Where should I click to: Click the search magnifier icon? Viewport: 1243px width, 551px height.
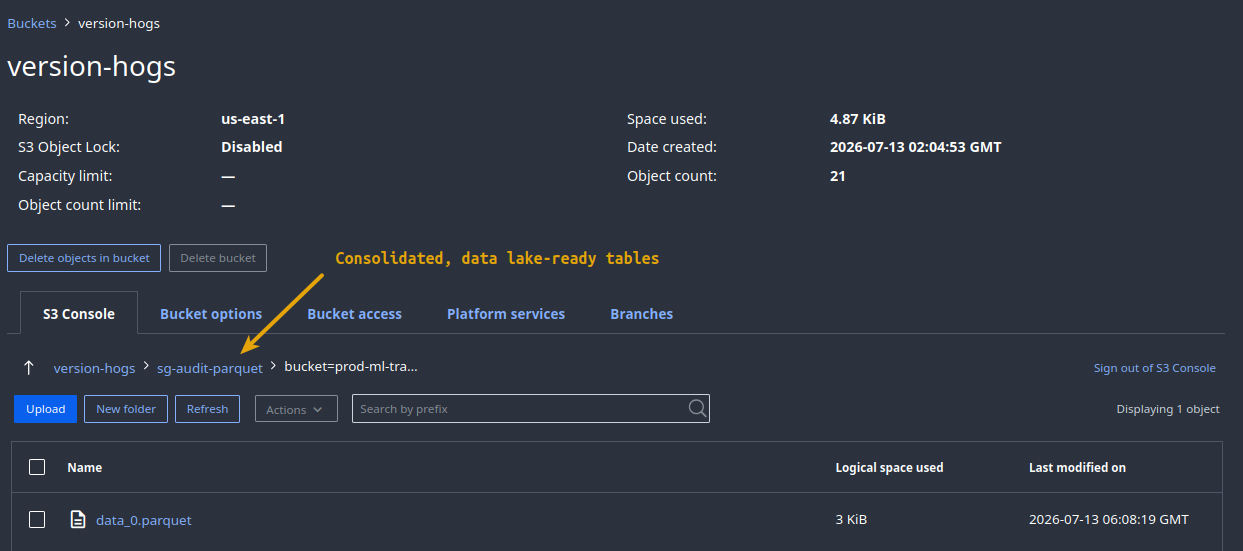point(697,408)
